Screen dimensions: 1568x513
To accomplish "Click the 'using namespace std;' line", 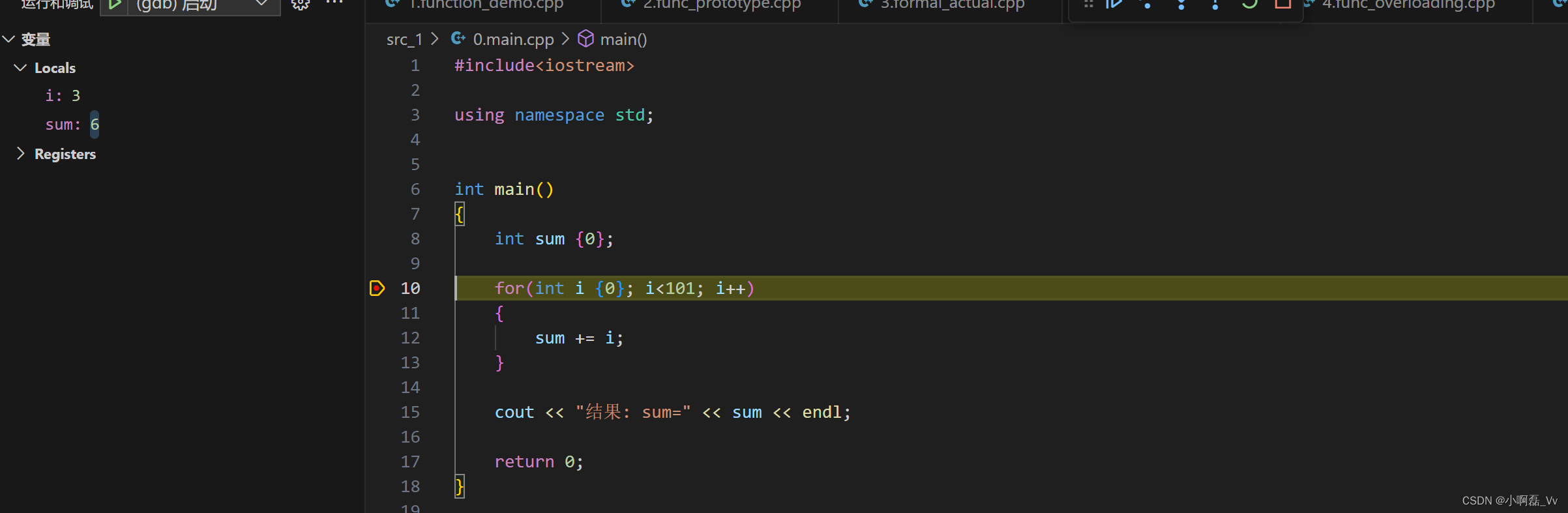I will (554, 115).
